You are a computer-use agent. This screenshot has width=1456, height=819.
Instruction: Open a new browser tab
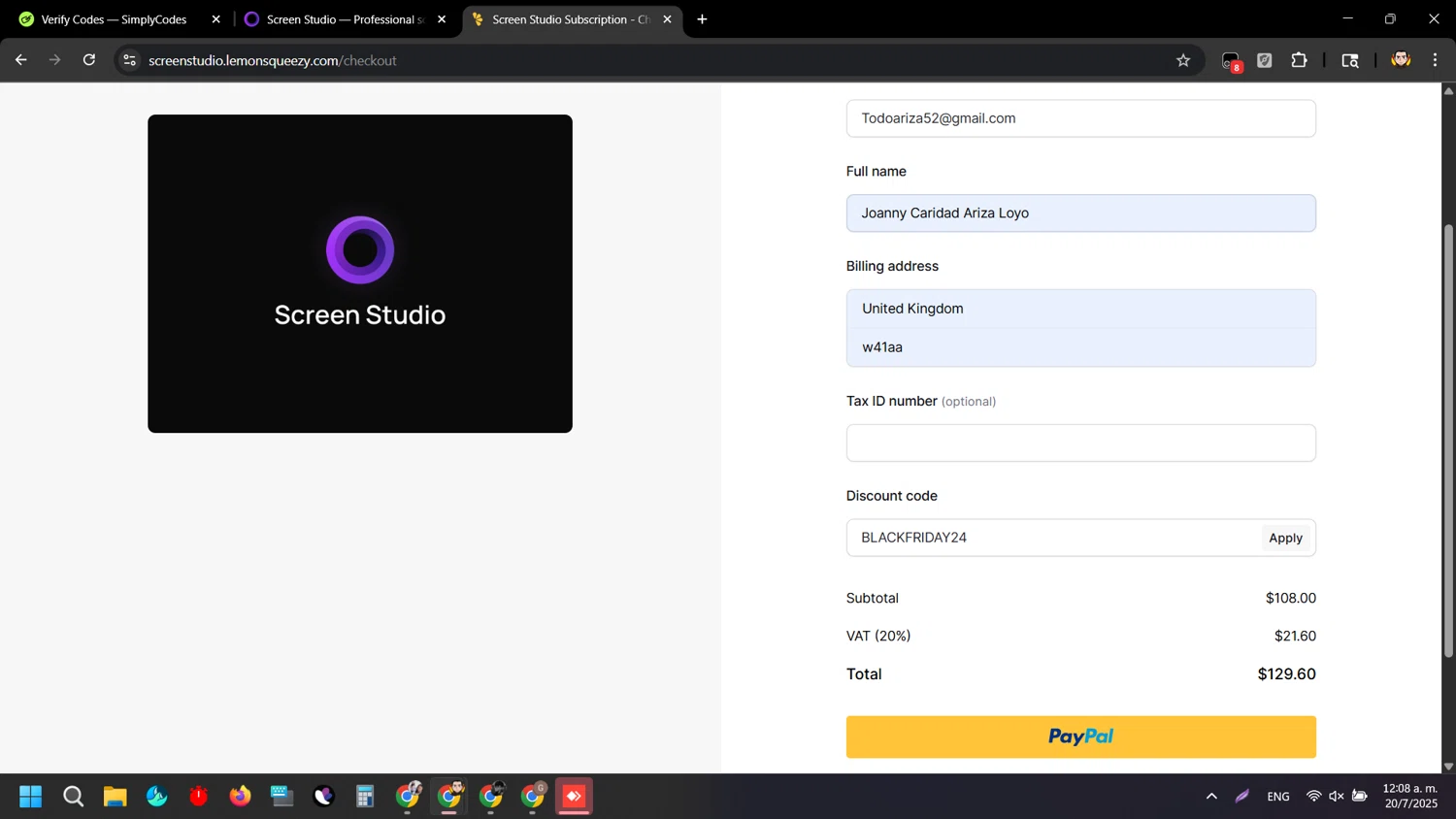702,19
